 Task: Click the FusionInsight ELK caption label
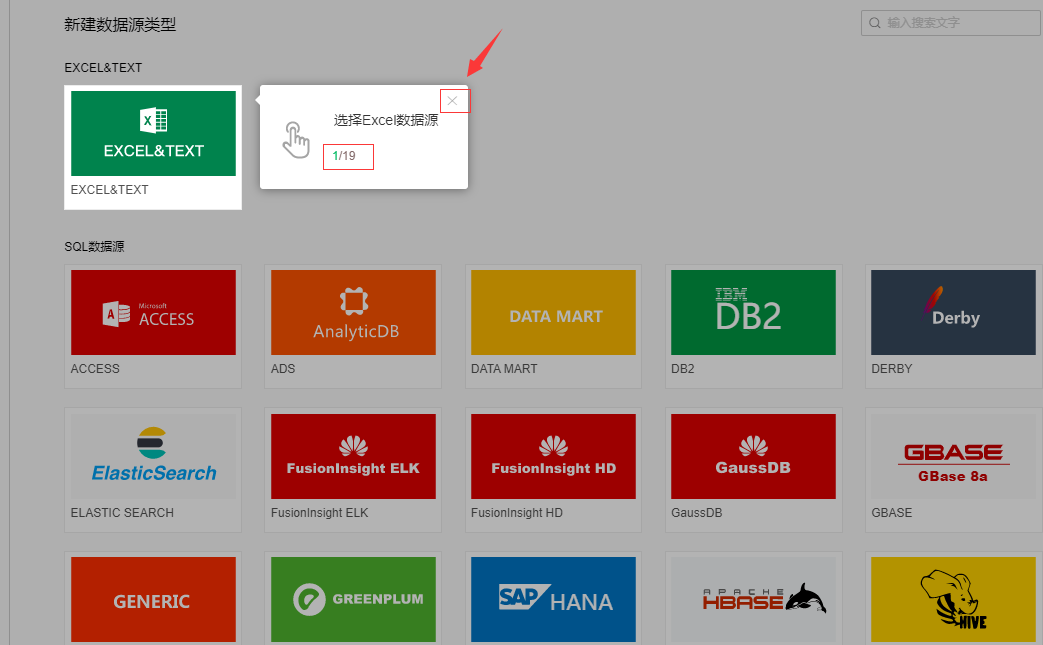pyautogui.click(x=319, y=513)
